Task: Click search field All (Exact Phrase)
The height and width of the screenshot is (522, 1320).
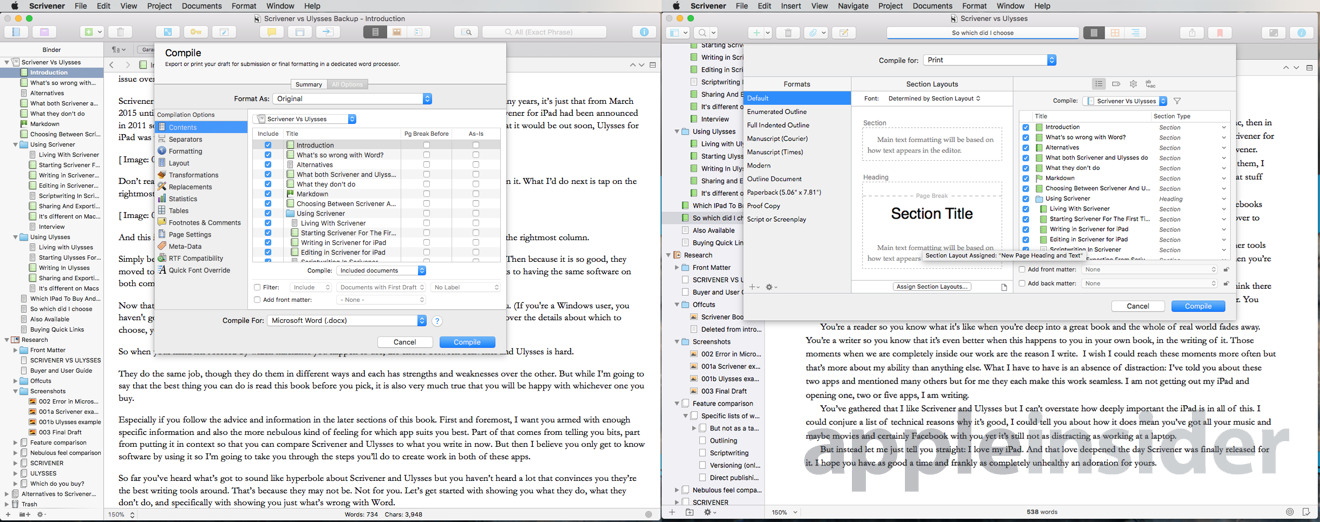Action: pyautogui.click(x=545, y=32)
